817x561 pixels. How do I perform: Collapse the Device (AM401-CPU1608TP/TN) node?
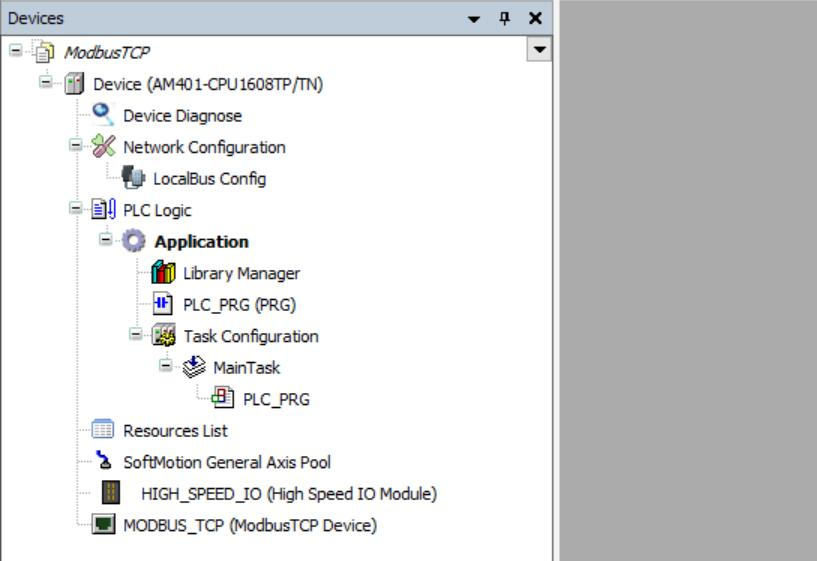point(46,84)
